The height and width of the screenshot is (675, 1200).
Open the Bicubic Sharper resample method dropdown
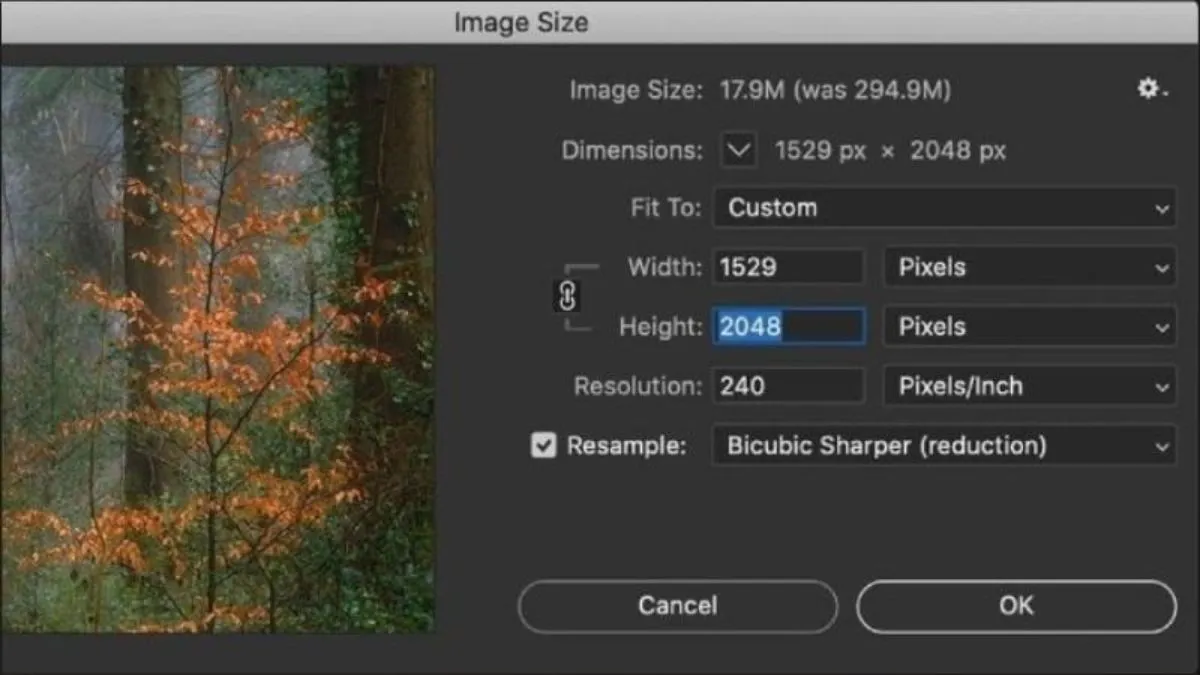point(944,446)
